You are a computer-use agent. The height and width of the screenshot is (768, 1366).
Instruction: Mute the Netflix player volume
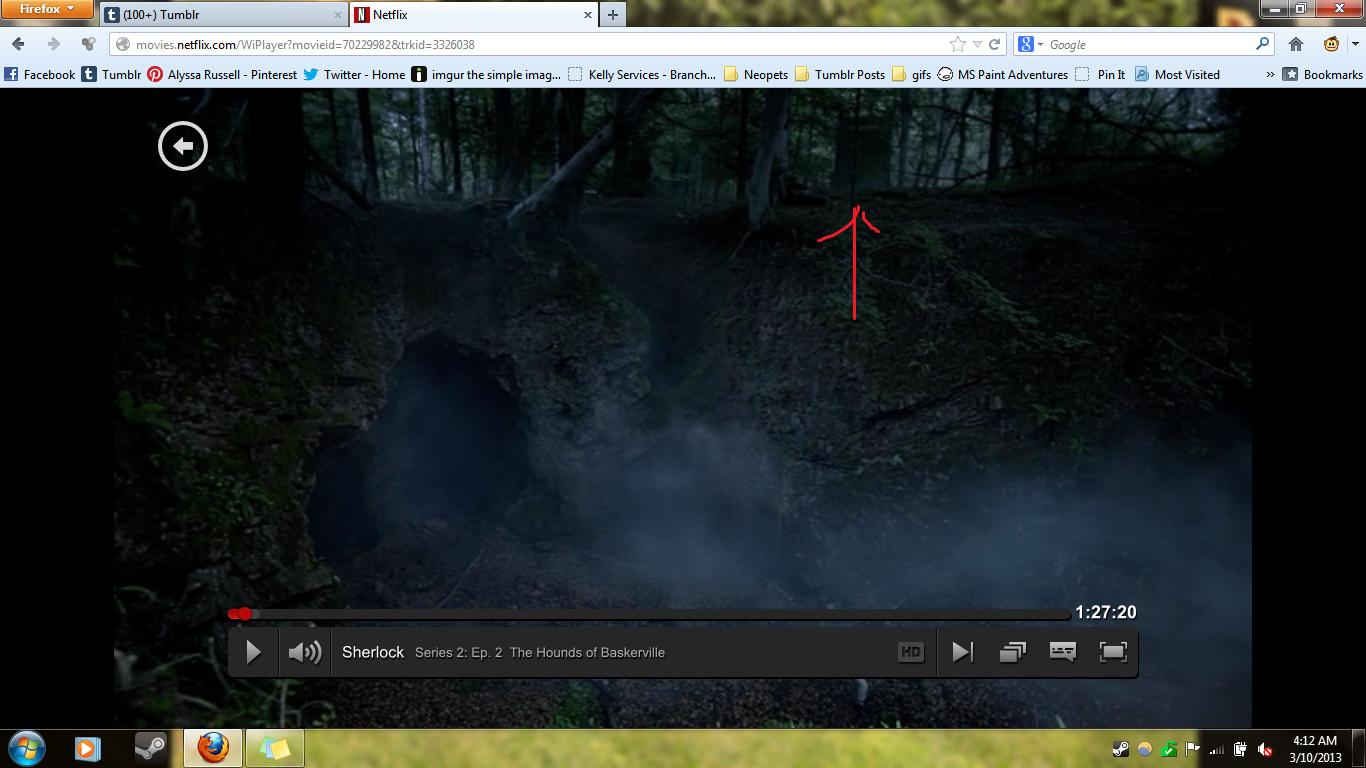[x=304, y=652]
